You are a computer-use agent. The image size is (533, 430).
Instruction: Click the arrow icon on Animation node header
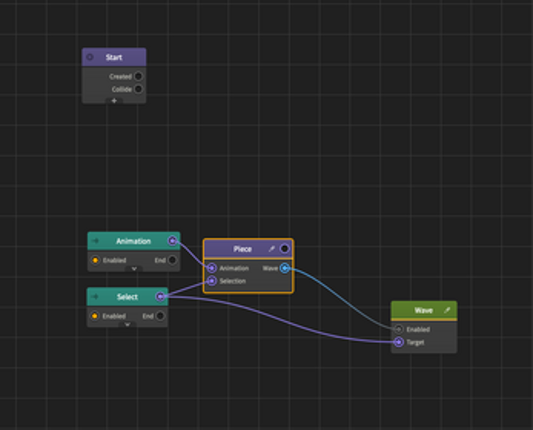(x=95, y=241)
